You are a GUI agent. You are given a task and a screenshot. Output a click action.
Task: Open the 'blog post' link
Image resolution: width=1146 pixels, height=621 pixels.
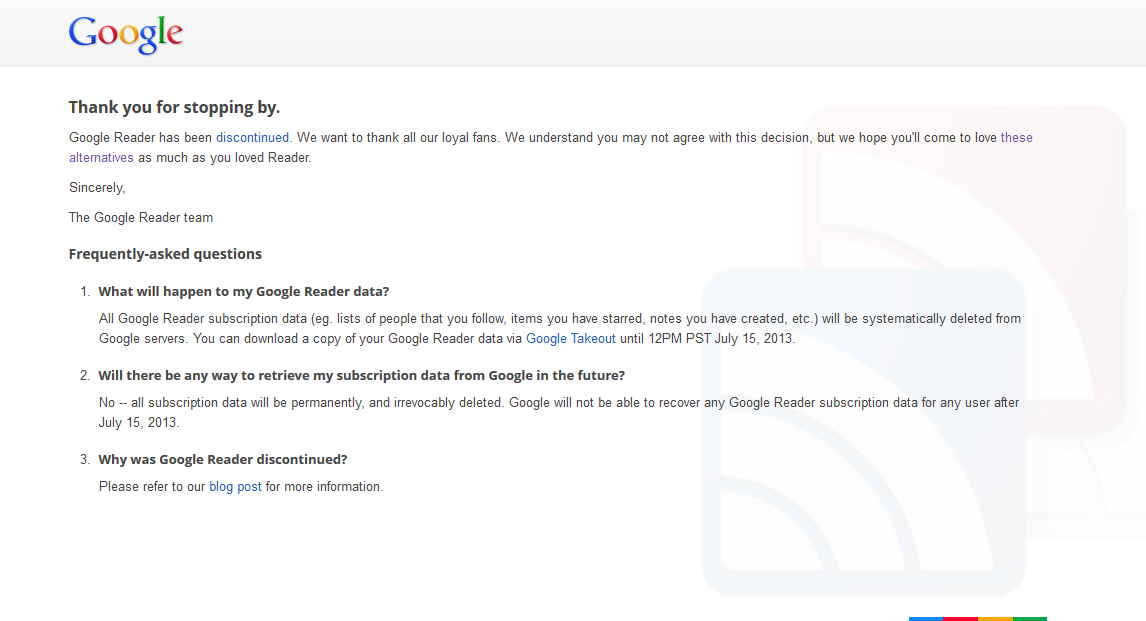(235, 487)
